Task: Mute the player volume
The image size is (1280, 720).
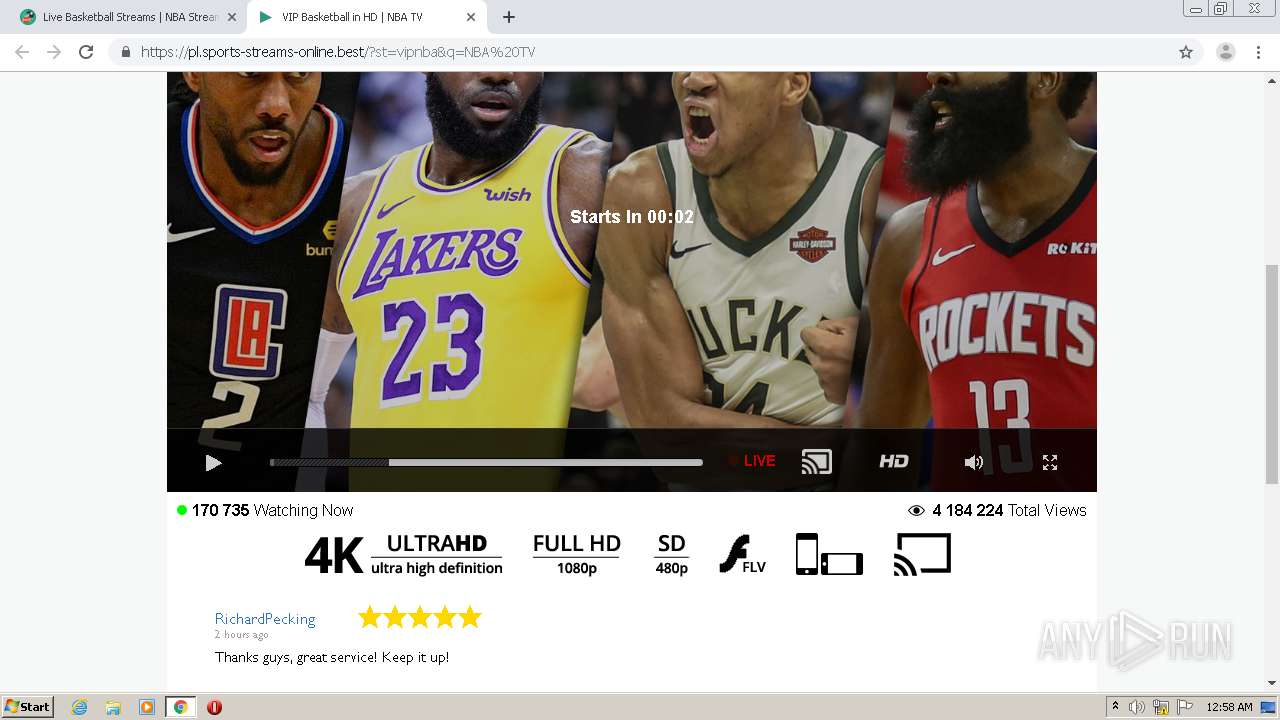Action: 973,462
